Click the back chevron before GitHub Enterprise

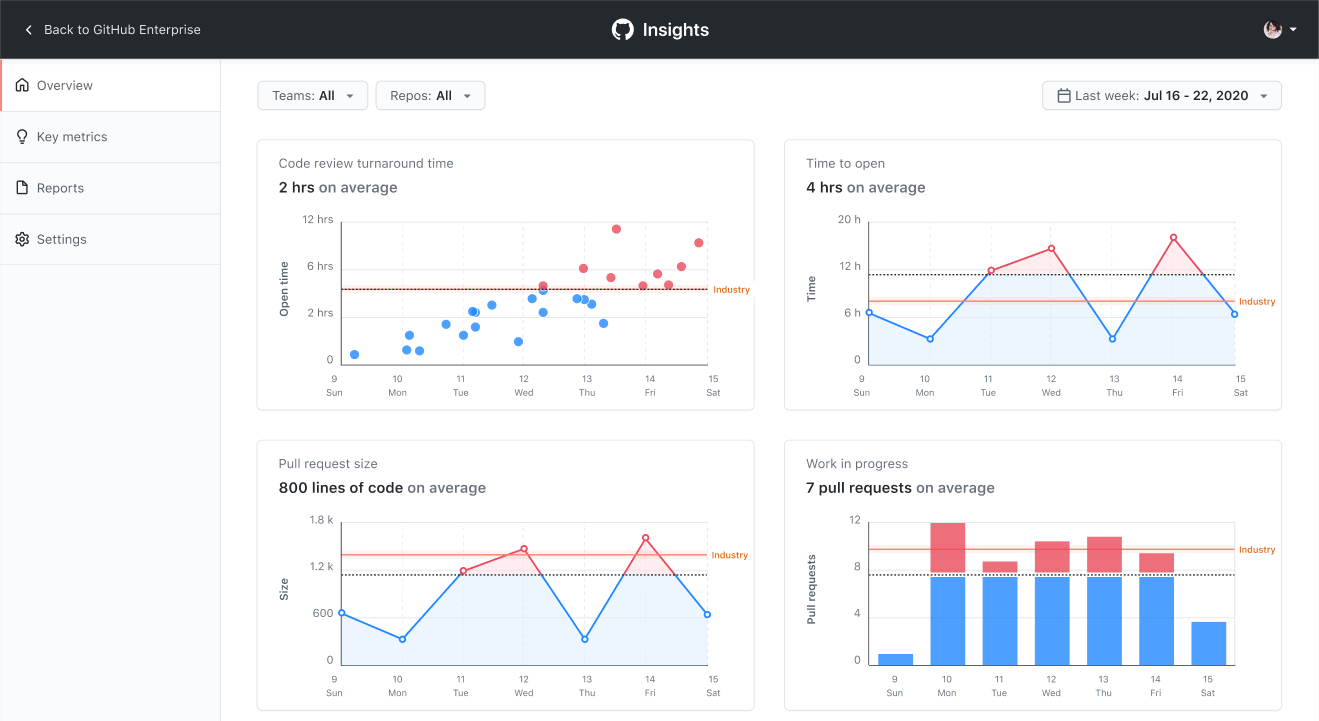(26, 29)
